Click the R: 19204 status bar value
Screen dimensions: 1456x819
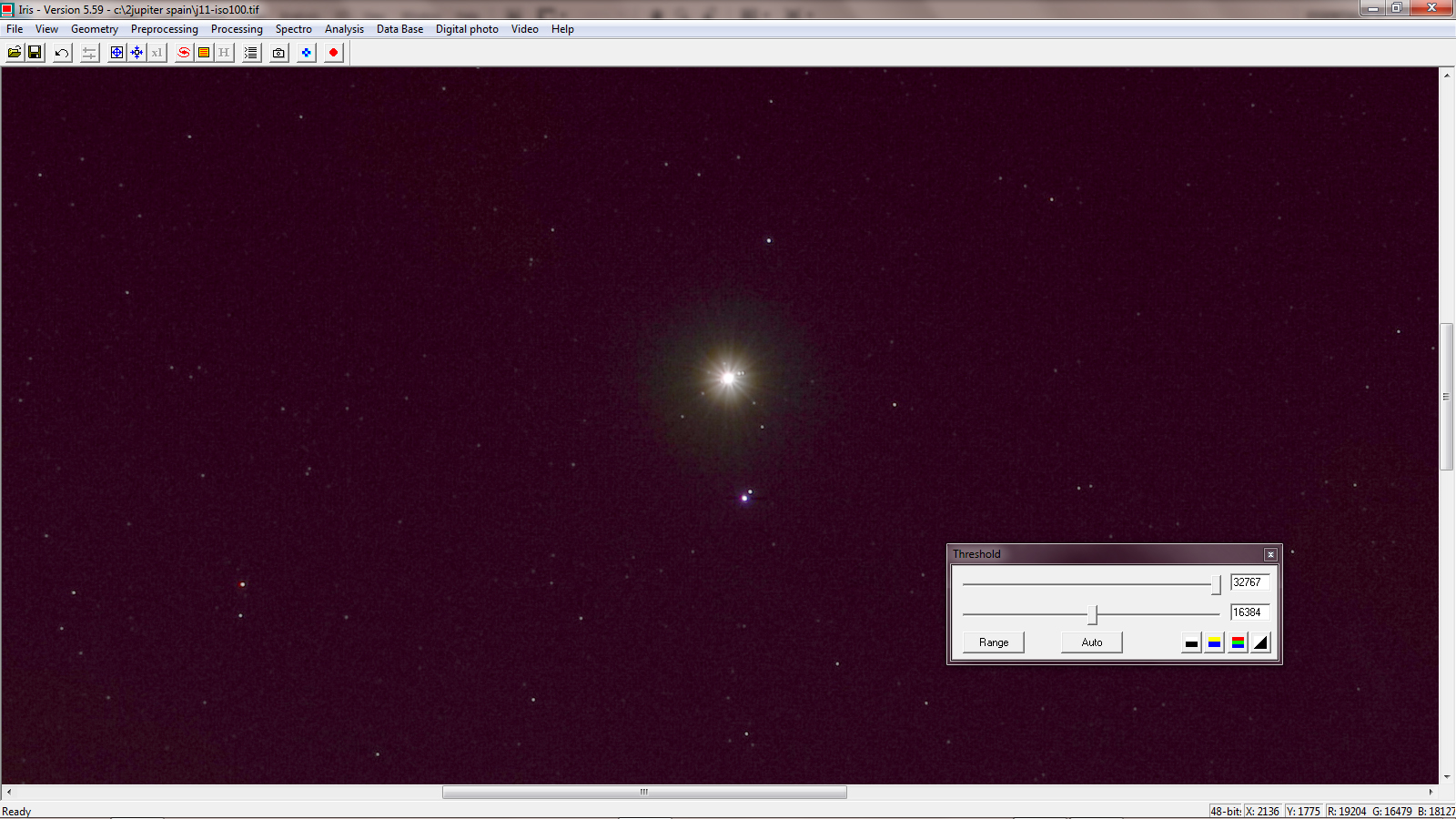1347,812
